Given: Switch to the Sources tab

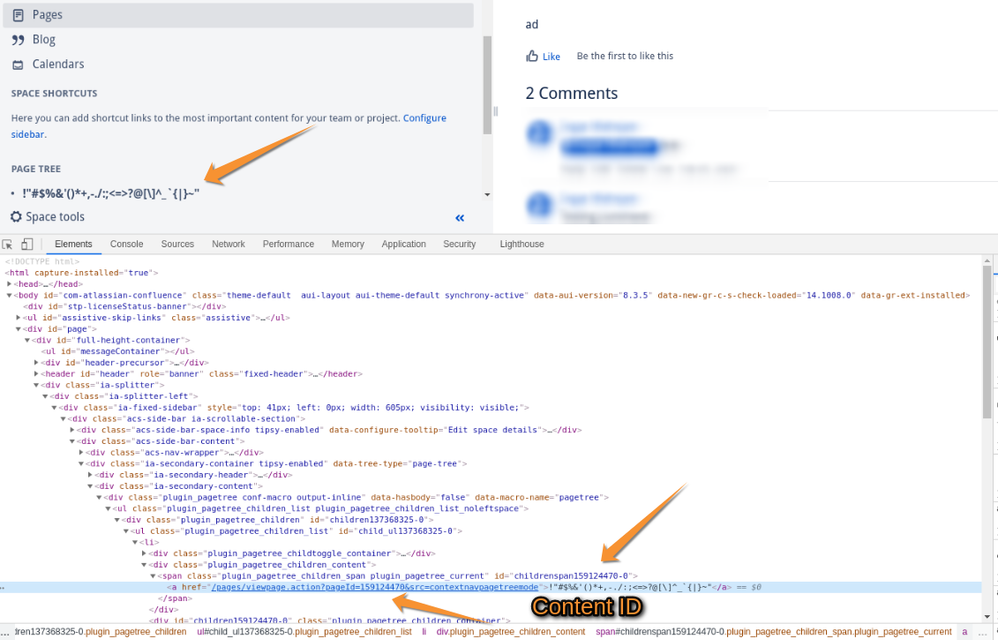Looking at the screenshot, I should pos(178,244).
